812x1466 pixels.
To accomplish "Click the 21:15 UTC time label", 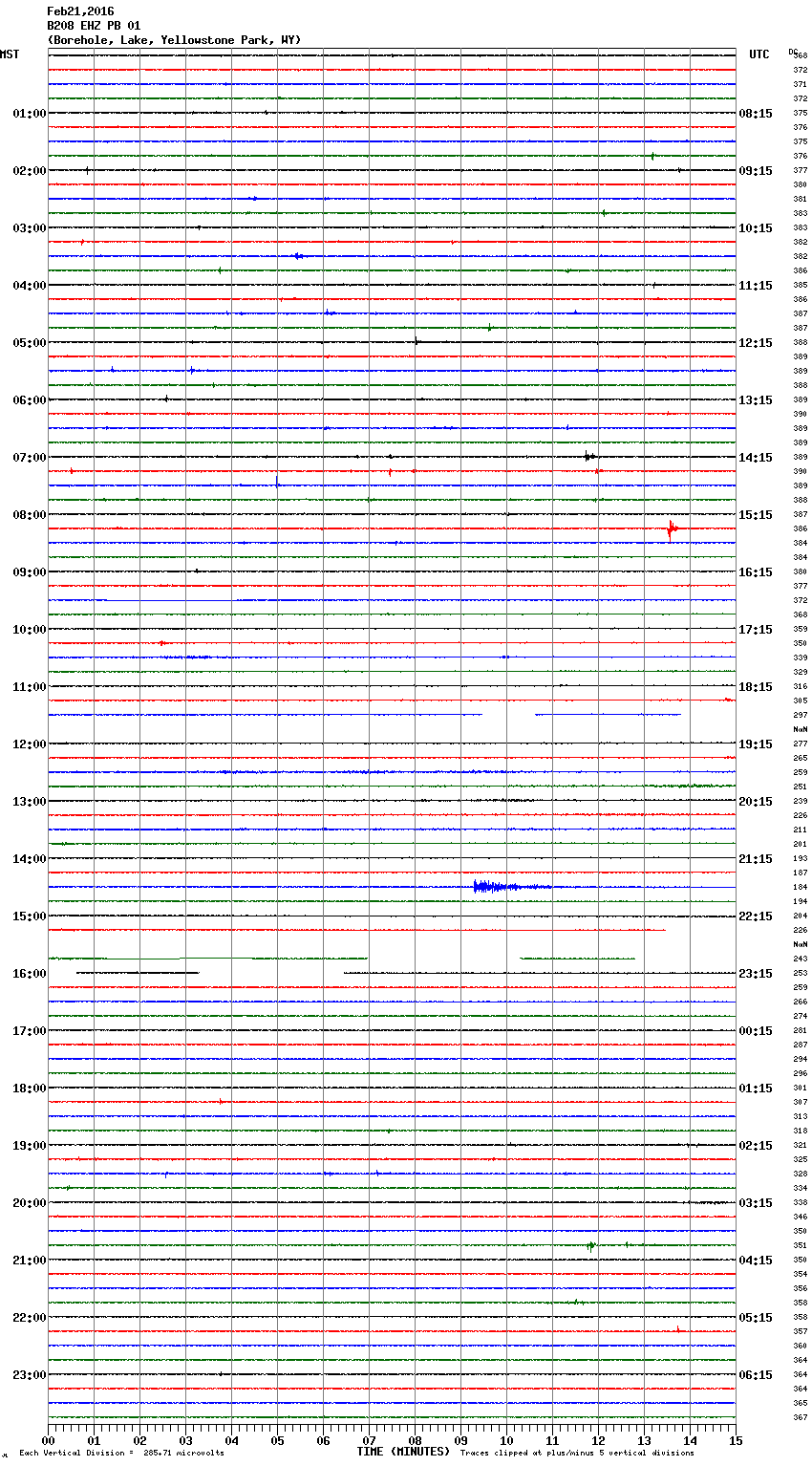I will tap(756, 859).
